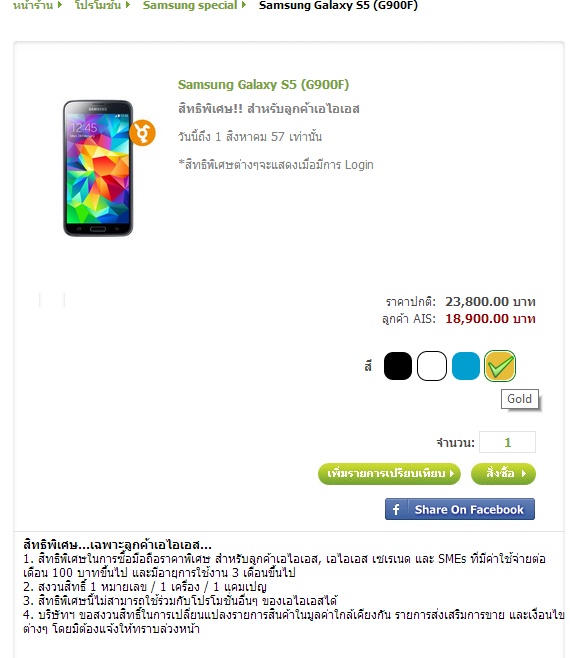This screenshot has width=570, height=658.
Task: Click the checked Gold color swatch
Action: point(499,366)
